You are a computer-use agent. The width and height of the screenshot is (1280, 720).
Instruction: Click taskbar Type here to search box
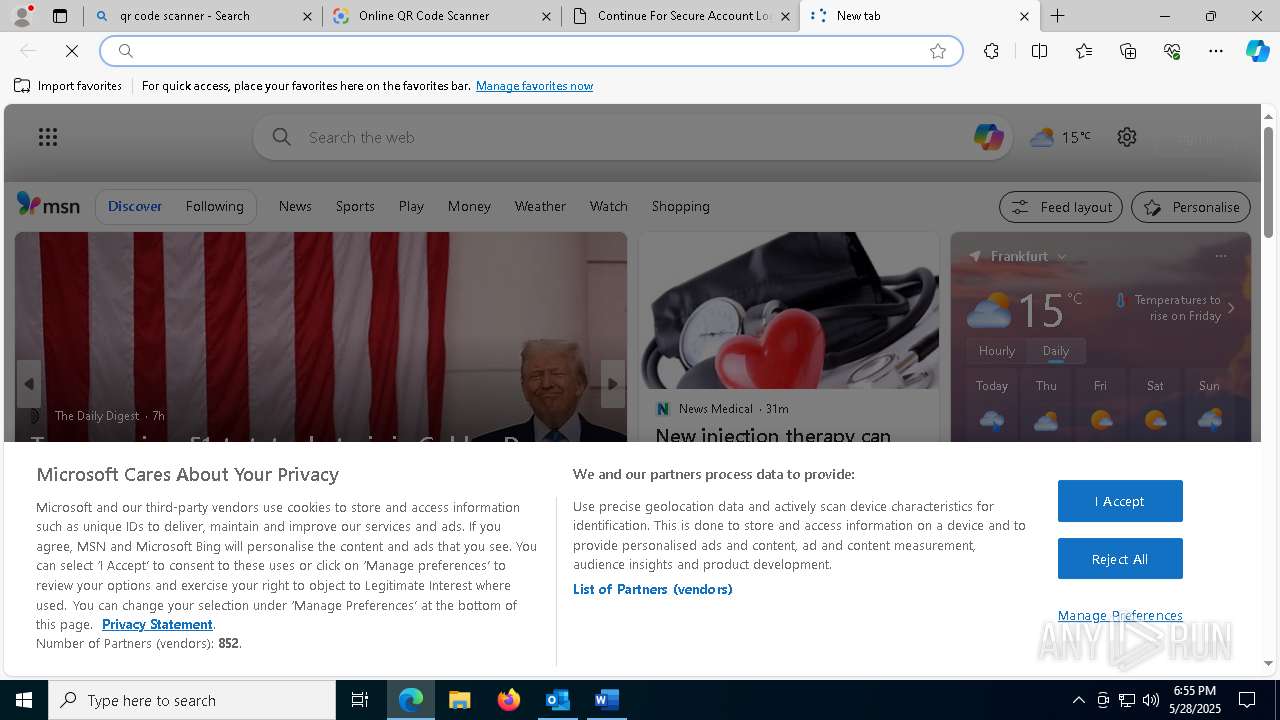click(192, 700)
